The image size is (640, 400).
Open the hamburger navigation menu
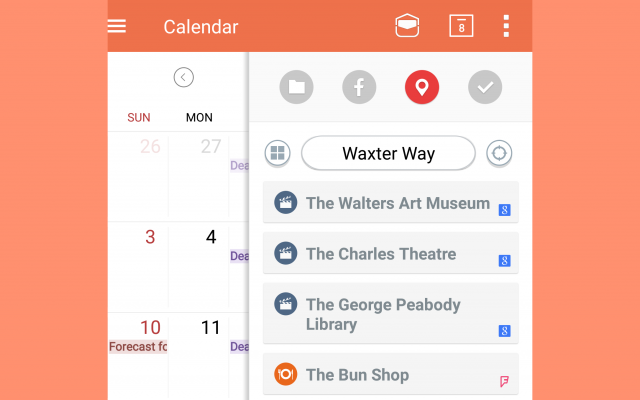[117, 26]
